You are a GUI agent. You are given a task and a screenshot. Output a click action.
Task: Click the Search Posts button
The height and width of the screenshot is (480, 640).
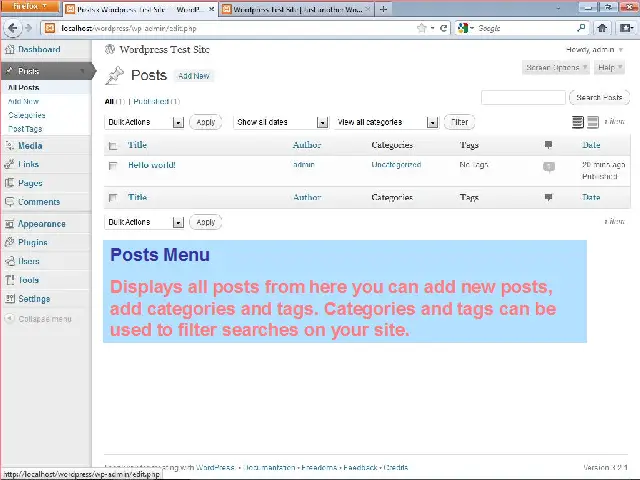[x=599, y=98]
